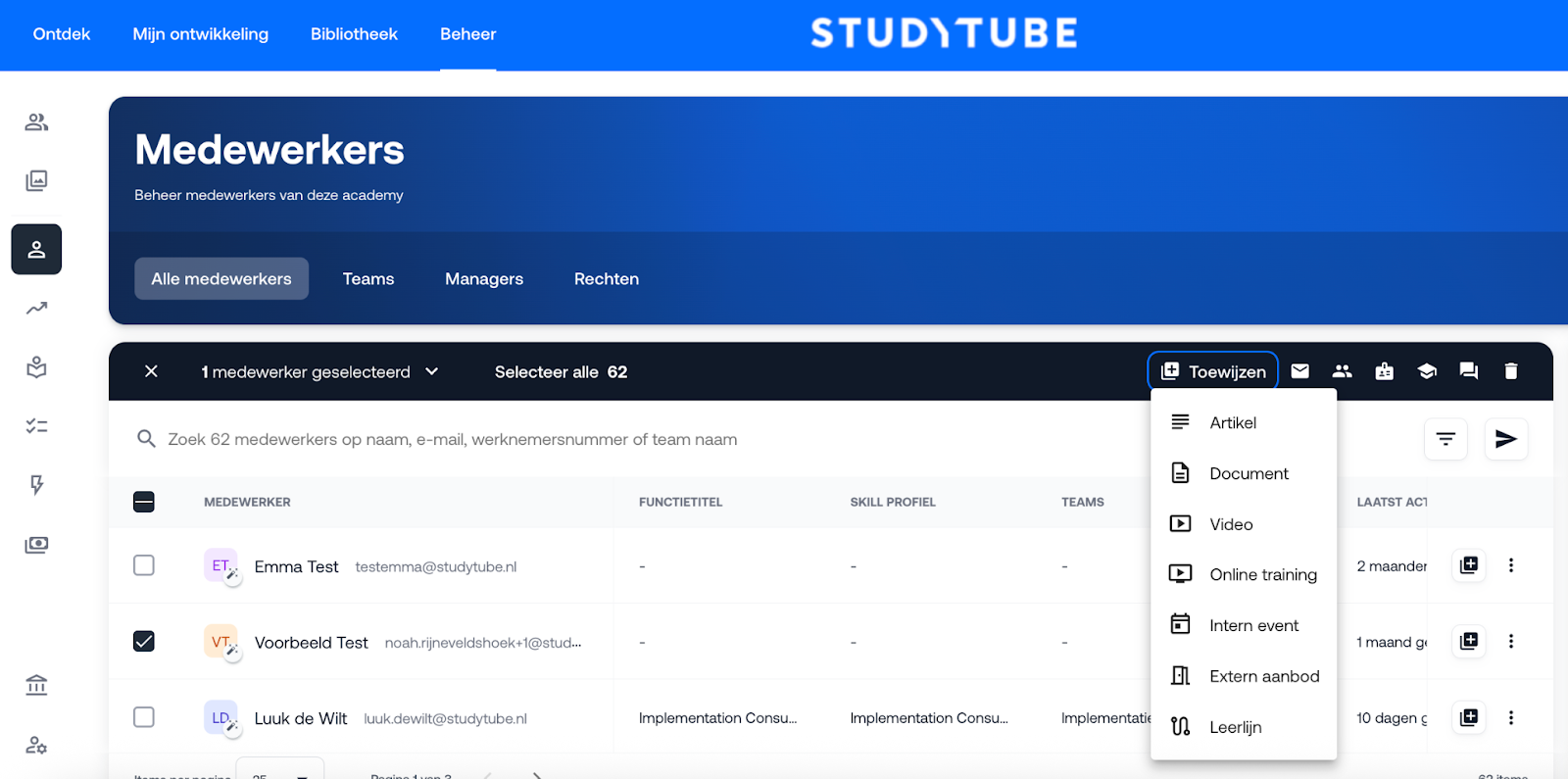
Task: Toggle the select-all header checkbox
Action: tap(144, 502)
